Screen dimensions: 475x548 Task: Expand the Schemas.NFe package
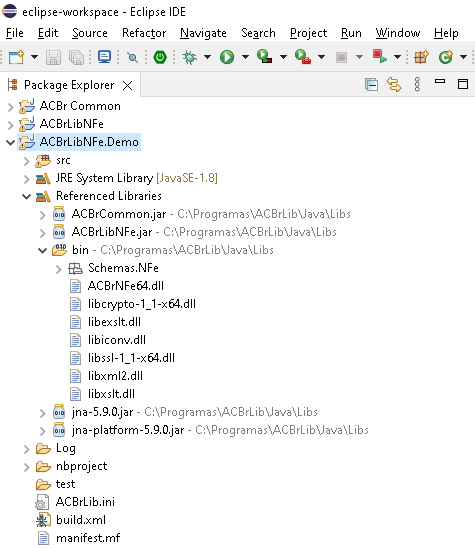[58, 269]
